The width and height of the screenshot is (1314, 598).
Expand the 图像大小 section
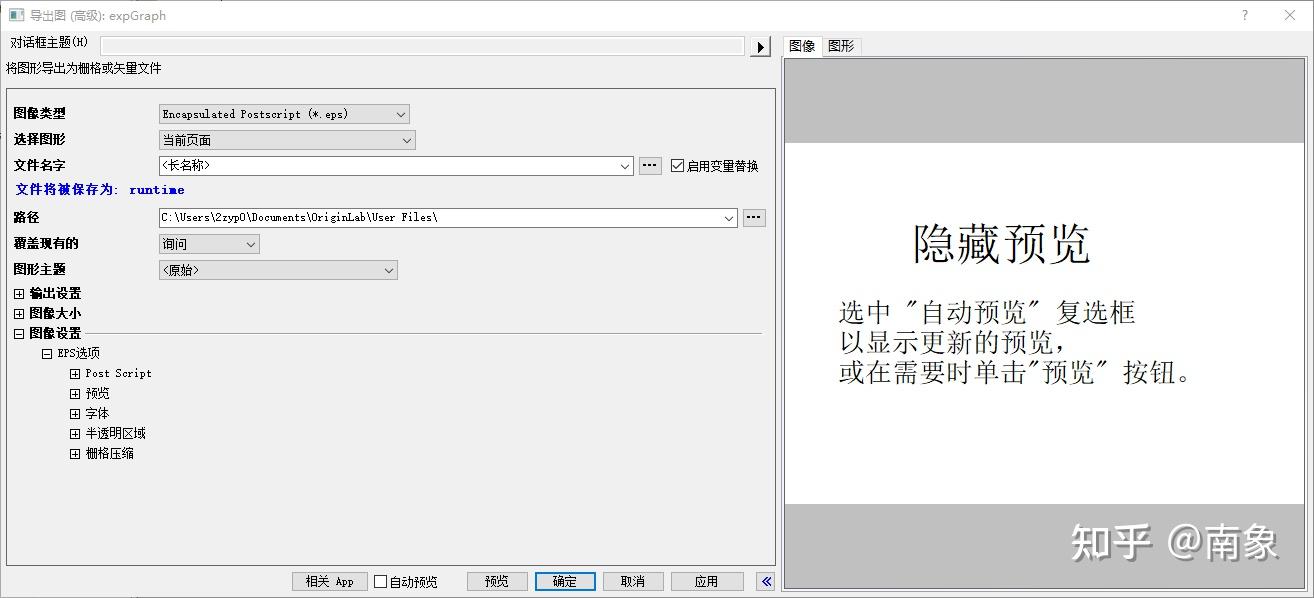[20, 313]
